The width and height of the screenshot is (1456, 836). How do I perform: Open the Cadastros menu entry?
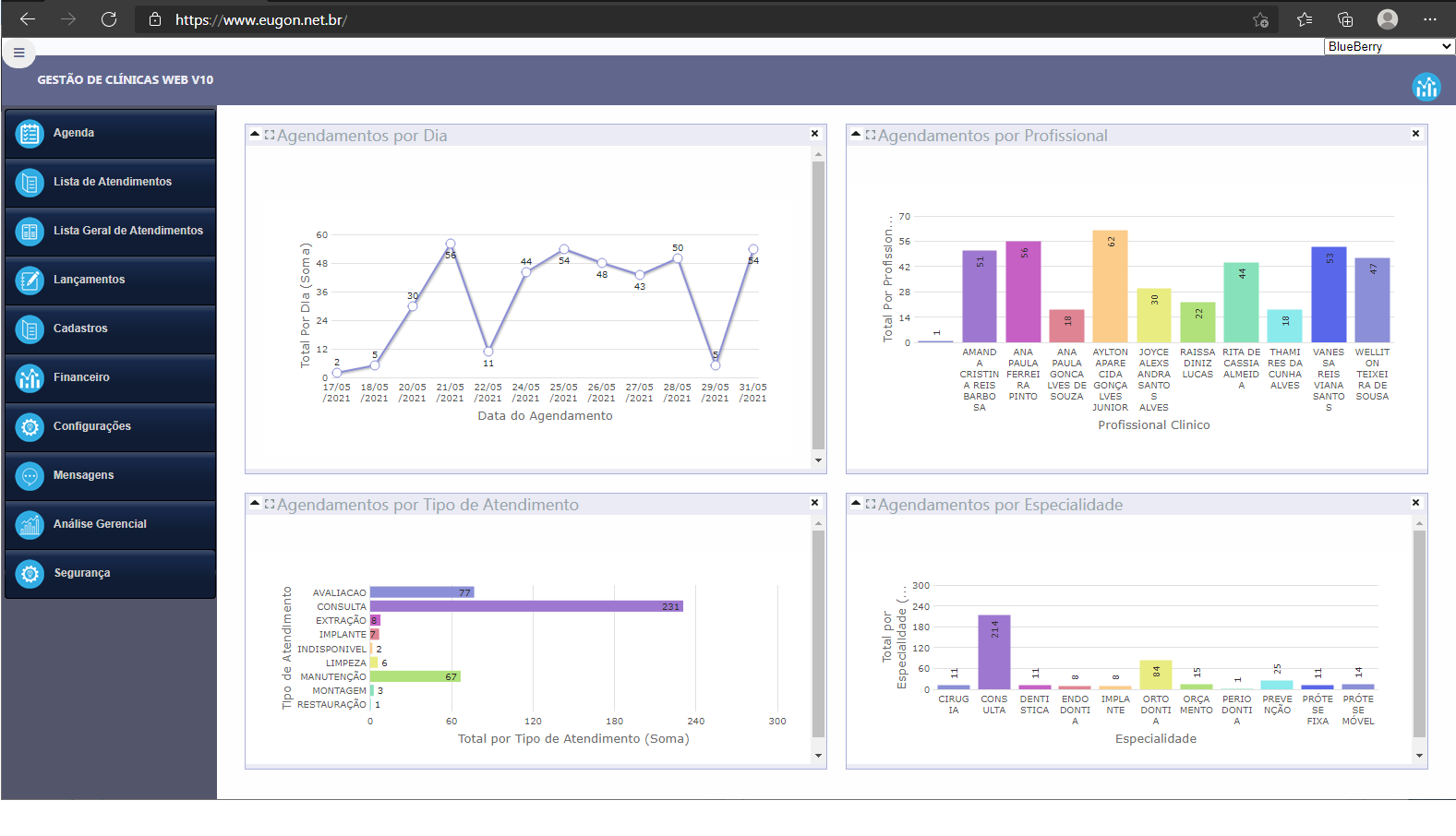tap(80, 328)
